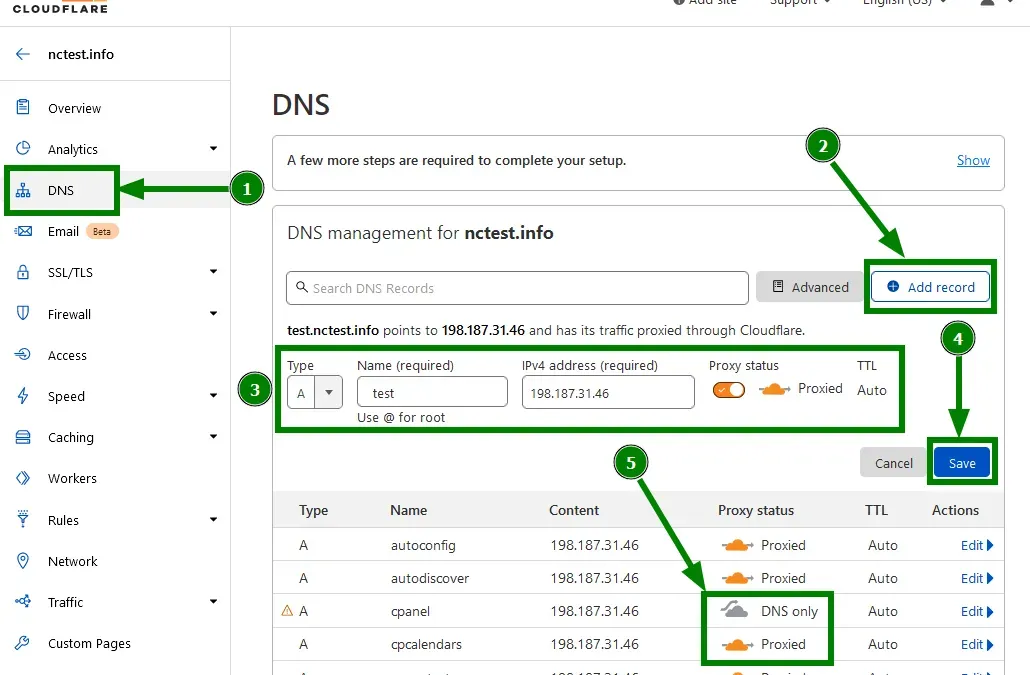
Task: Click the Access login arrow icon
Action: tap(23, 355)
